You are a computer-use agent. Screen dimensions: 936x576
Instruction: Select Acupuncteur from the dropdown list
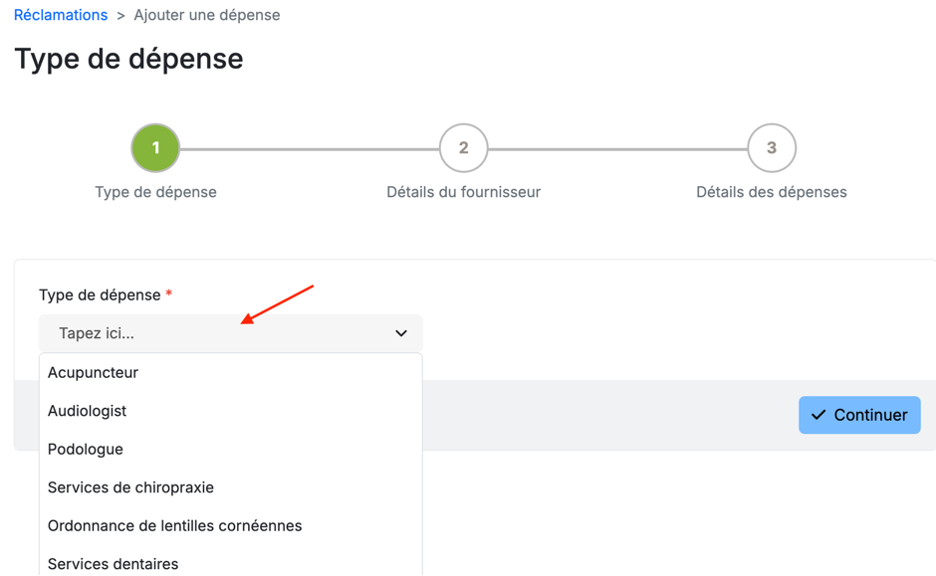93,373
